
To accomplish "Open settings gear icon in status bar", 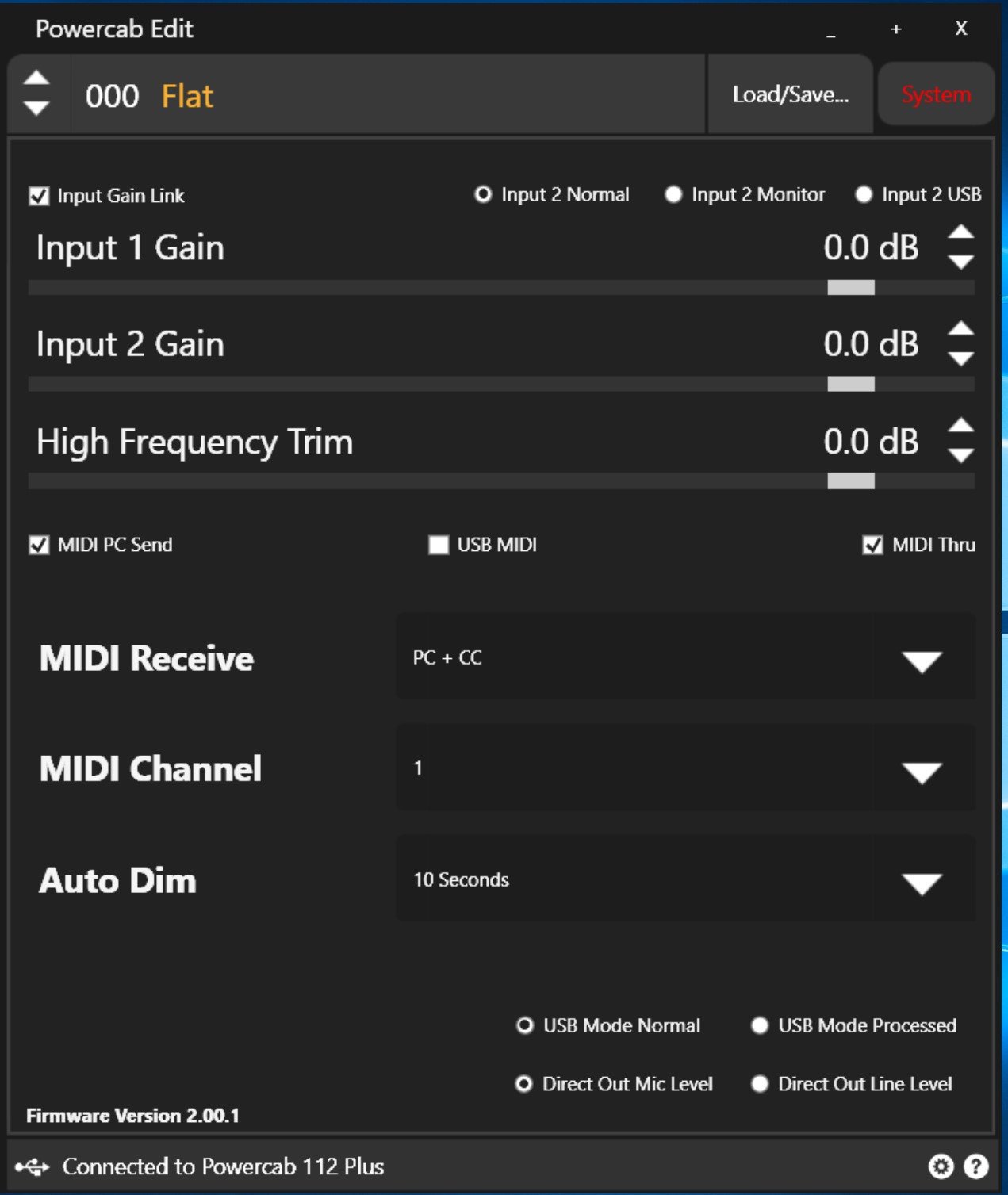I will pyautogui.click(x=941, y=1166).
